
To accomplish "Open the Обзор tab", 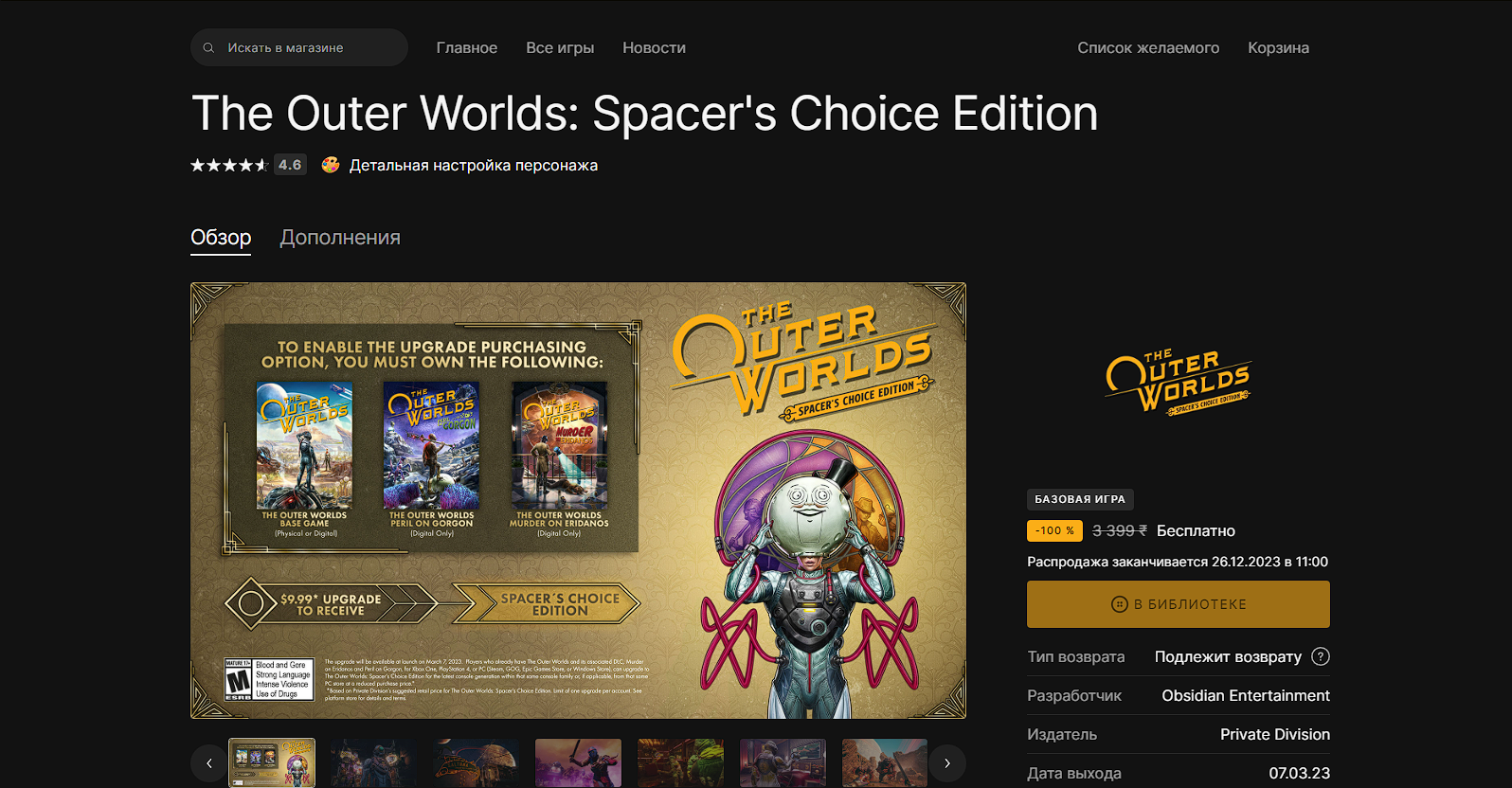I will coord(221,238).
